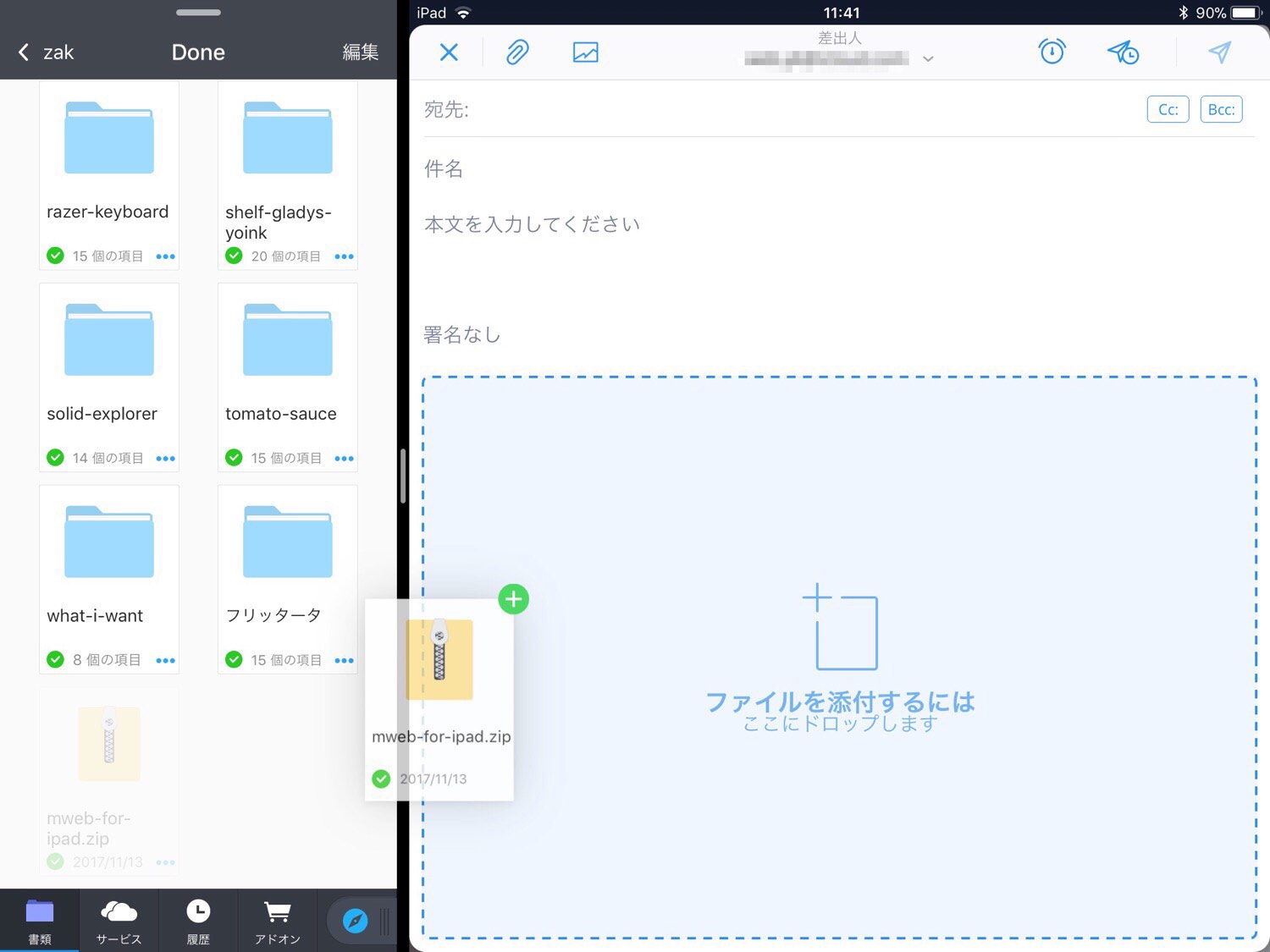The width and height of the screenshot is (1270, 952).
Task: Tap Done in the file browser header
Action: [x=198, y=52]
